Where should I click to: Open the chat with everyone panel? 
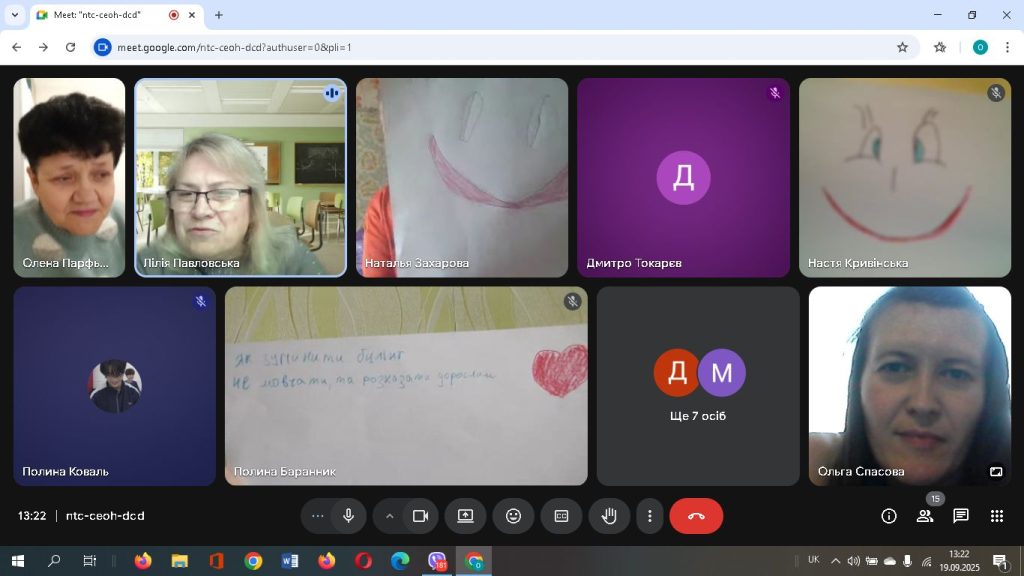click(961, 516)
